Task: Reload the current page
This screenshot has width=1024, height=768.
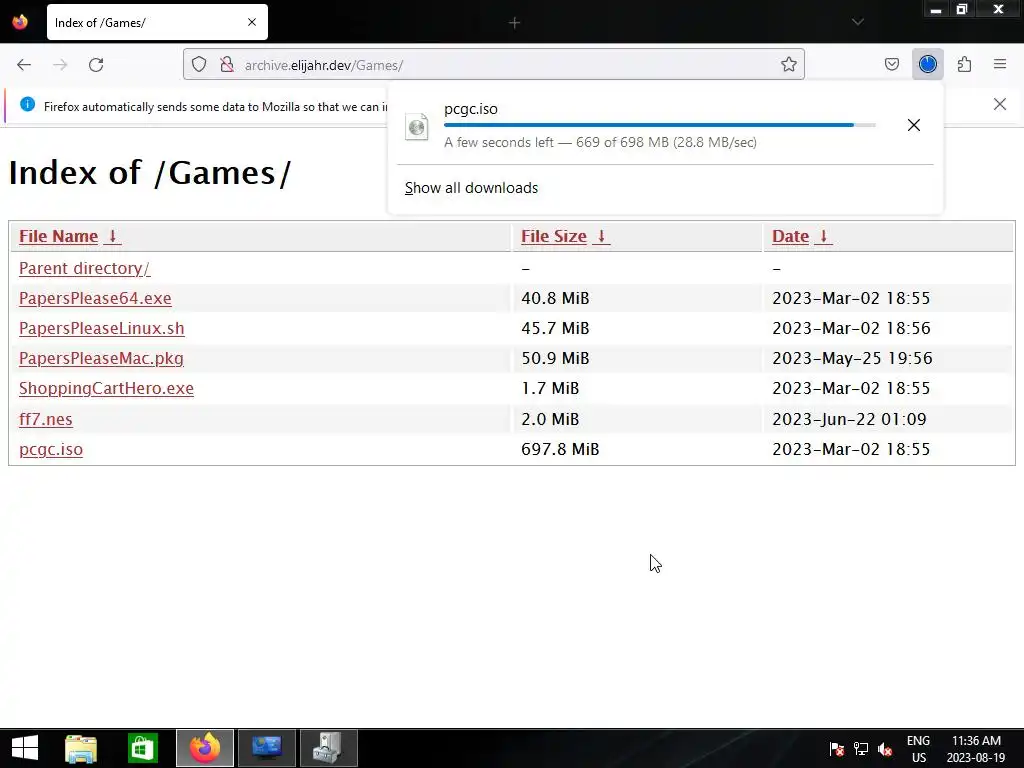Action: click(x=96, y=65)
